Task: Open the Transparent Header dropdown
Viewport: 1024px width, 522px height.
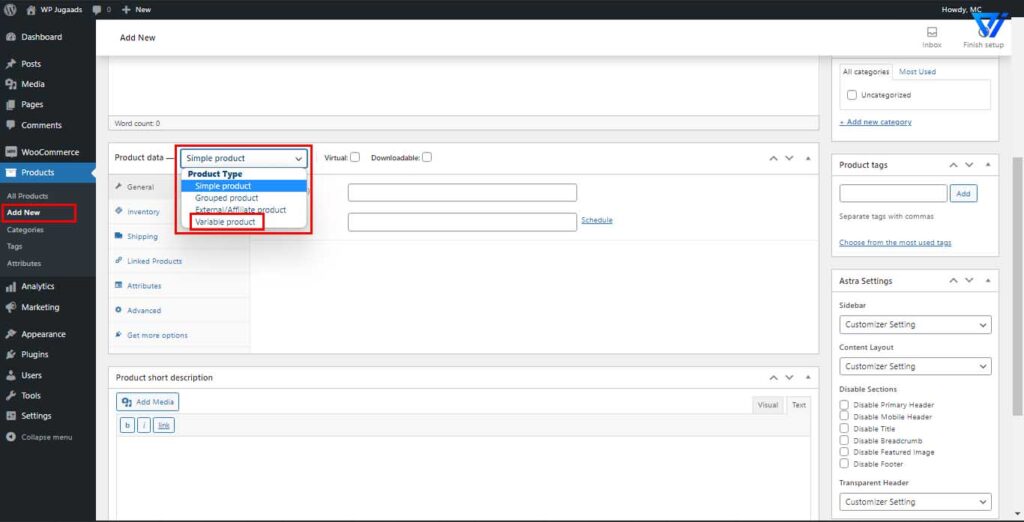Action: click(x=915, y=502)
